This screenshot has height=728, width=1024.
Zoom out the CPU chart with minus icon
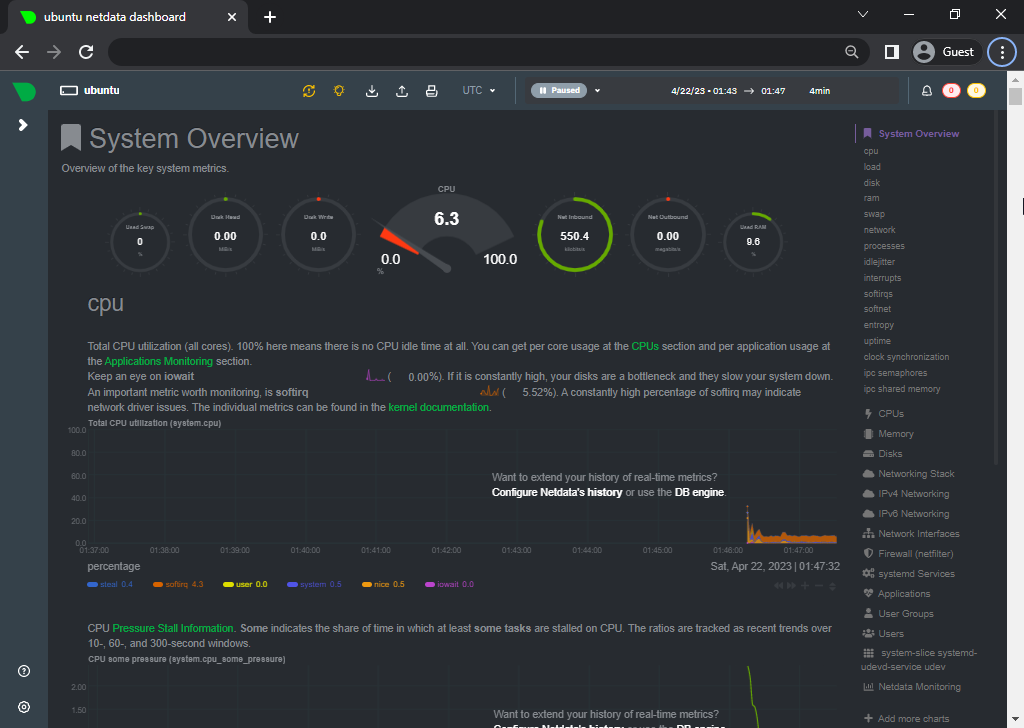(x=819, y=586)
